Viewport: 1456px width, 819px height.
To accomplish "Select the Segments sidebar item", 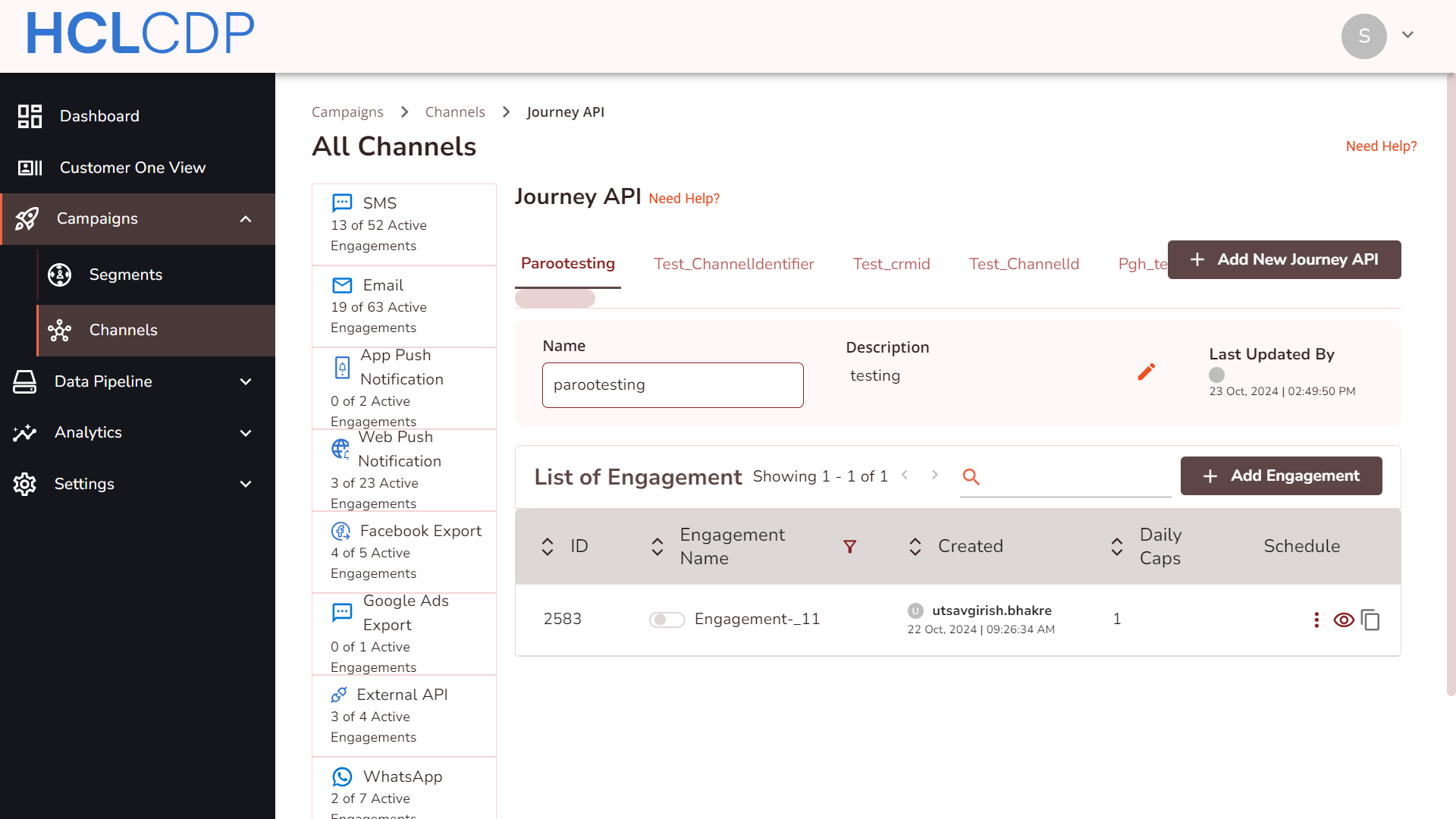I will [x=126, y=275].
